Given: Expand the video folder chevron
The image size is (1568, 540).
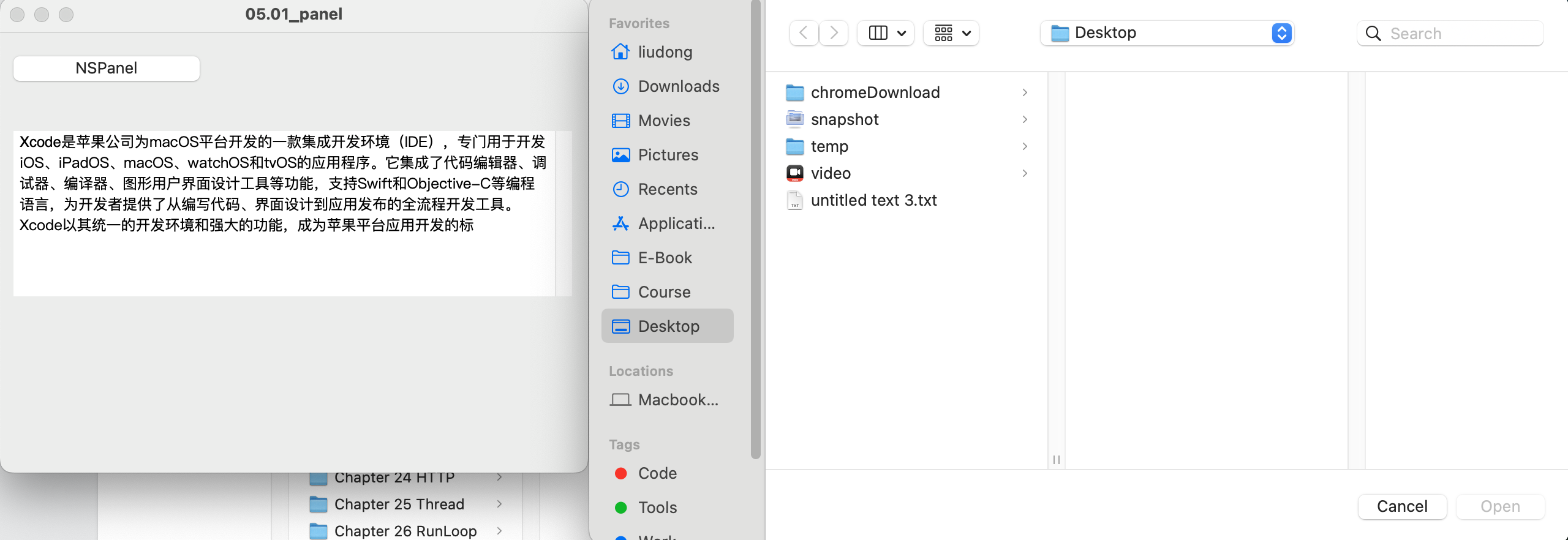Looking at the screenshot, I should tap(1025, 173).
